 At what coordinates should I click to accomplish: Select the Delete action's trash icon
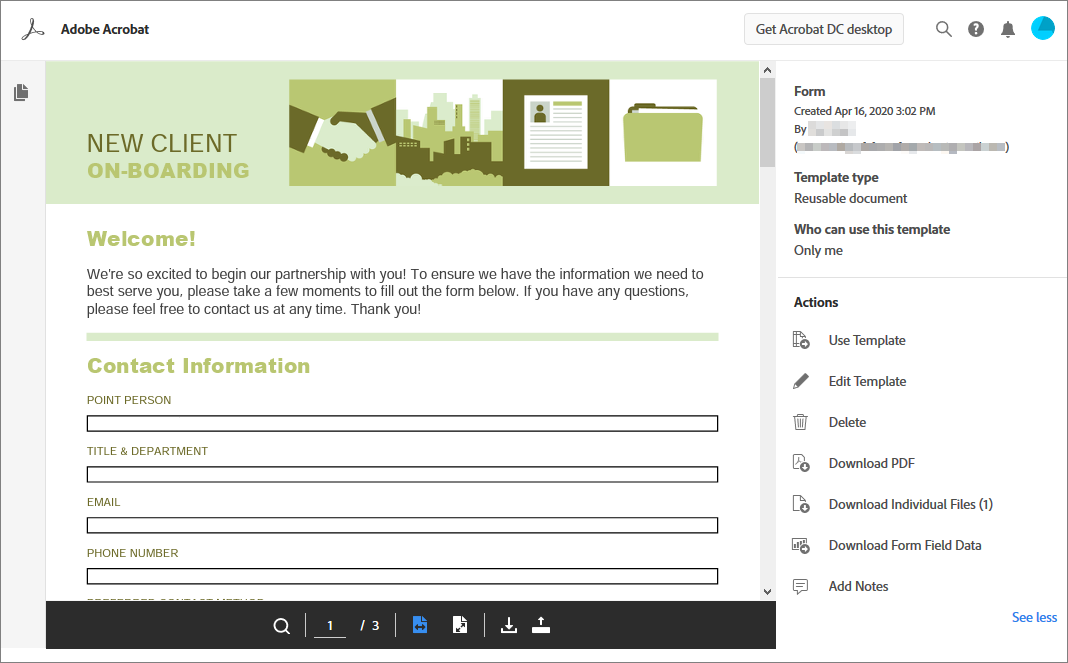coord(800,422)
